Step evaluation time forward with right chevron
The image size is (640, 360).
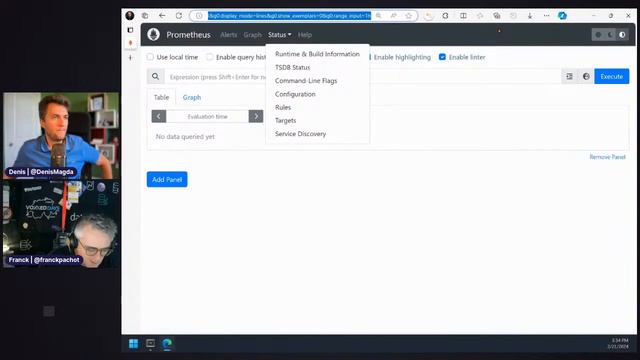pyautogui.click(x=256, y=116)
